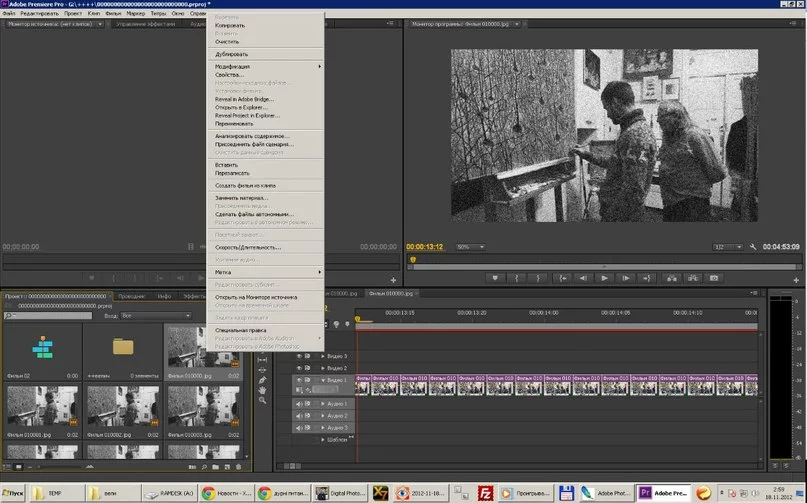
Task: Expand the Видео 2 track
Action: tap(323, 368)
